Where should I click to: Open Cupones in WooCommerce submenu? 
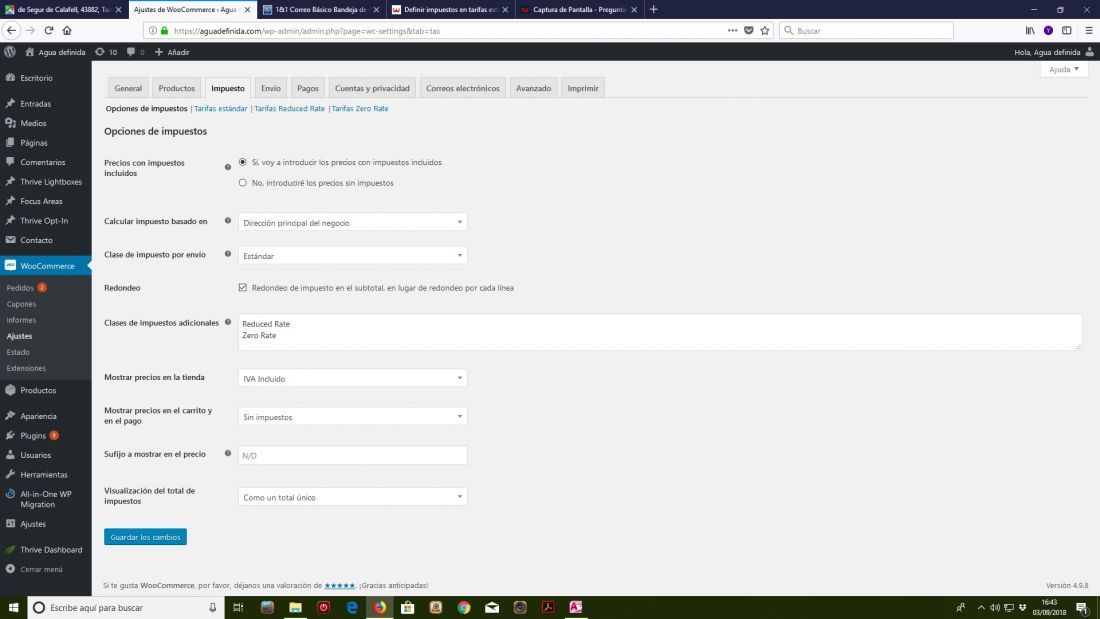point(21,304)
